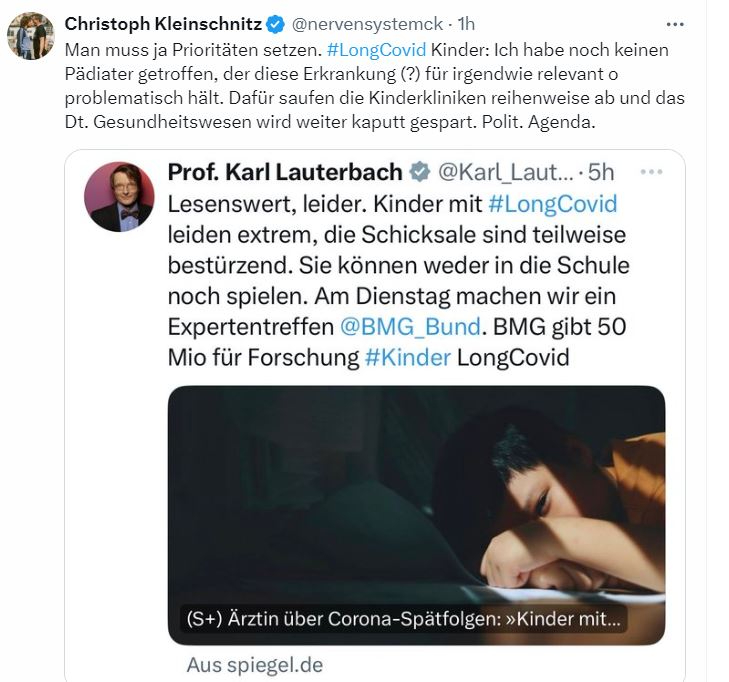Image resolution: width=729 pixels, height=682 pixels.
Task: Open the three-dot menu on the quoted Lauterbach tweet
Action: [x=652, y=171]
